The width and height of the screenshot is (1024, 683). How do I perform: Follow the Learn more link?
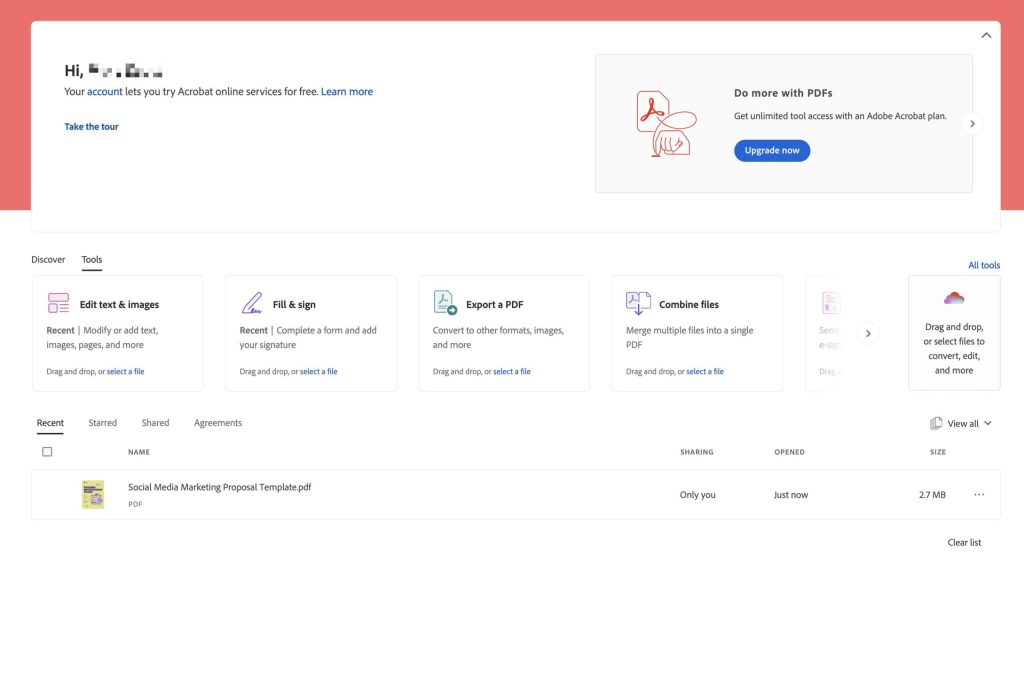pos(347,91)
